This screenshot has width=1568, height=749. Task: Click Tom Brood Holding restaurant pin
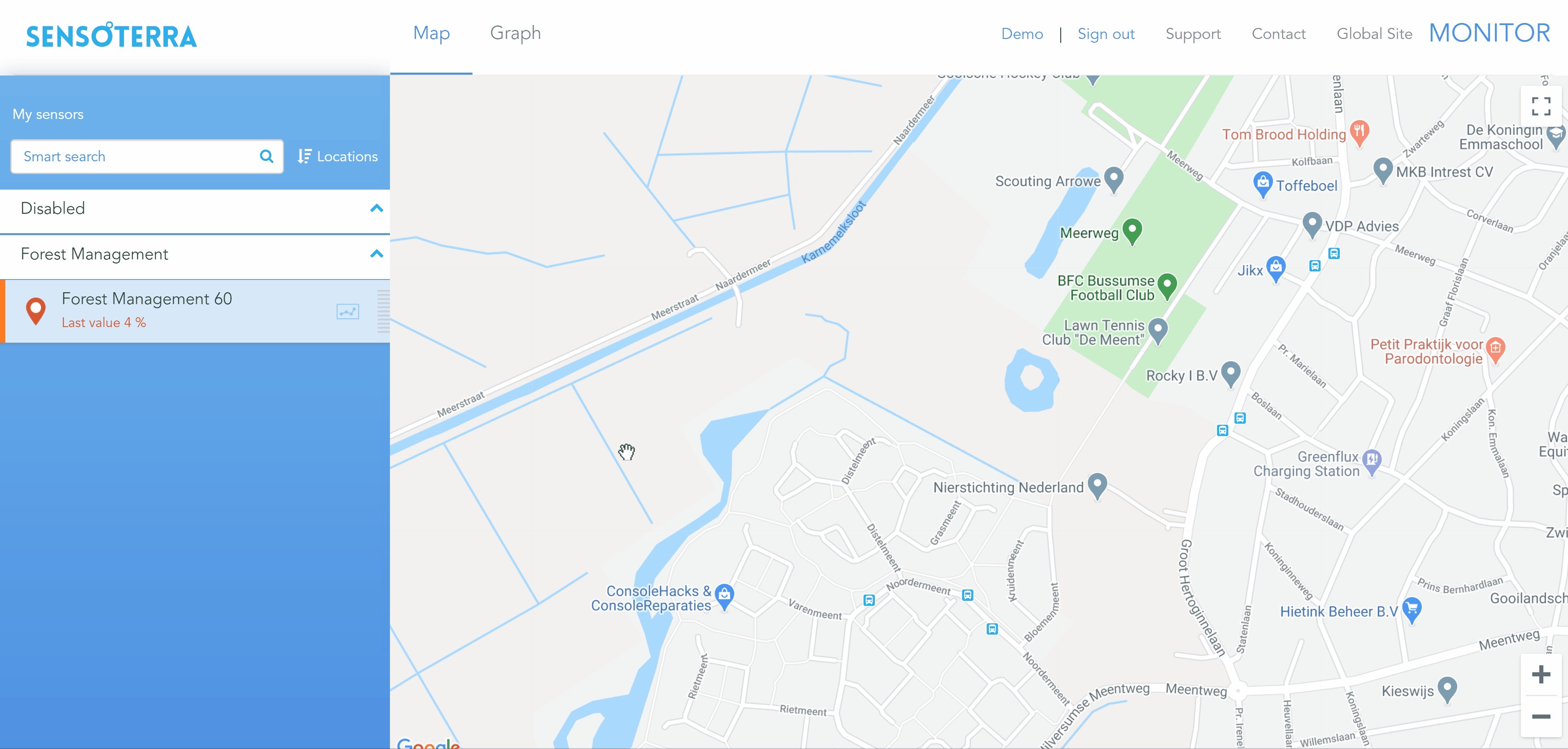pyautogui.click(x=1359, y=133)
